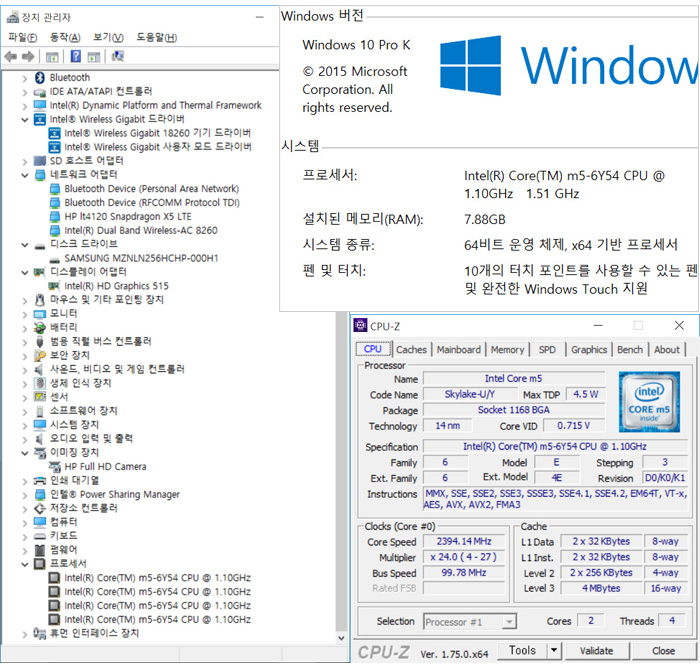700x665 pixels.
Task: Click the Specification field in CPU-Z
Action: [555, 446]
